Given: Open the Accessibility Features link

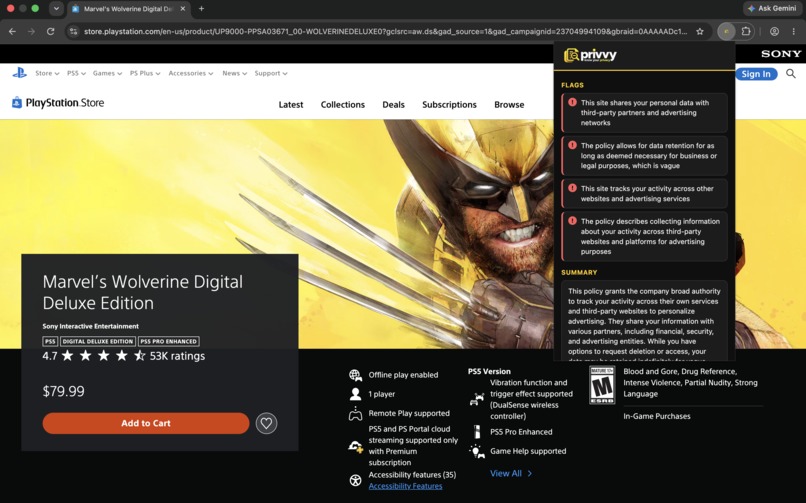Looking at the screenshot, I should coord(405,486).
